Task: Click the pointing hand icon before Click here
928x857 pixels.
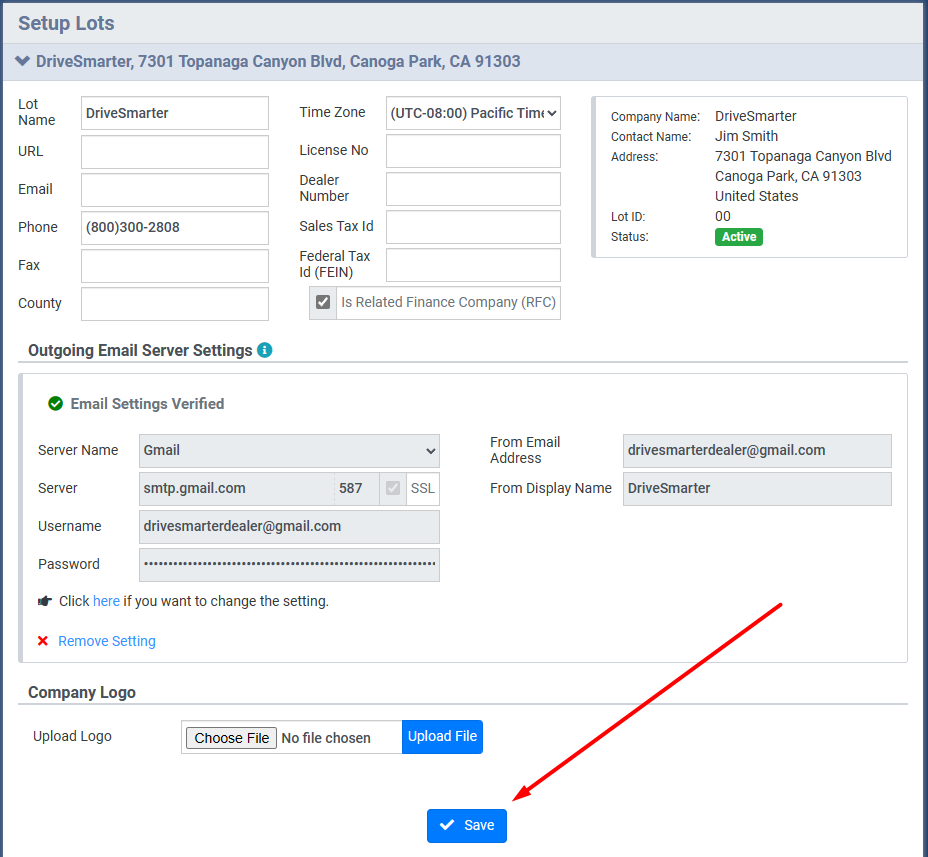Action: tap(45, 601)
